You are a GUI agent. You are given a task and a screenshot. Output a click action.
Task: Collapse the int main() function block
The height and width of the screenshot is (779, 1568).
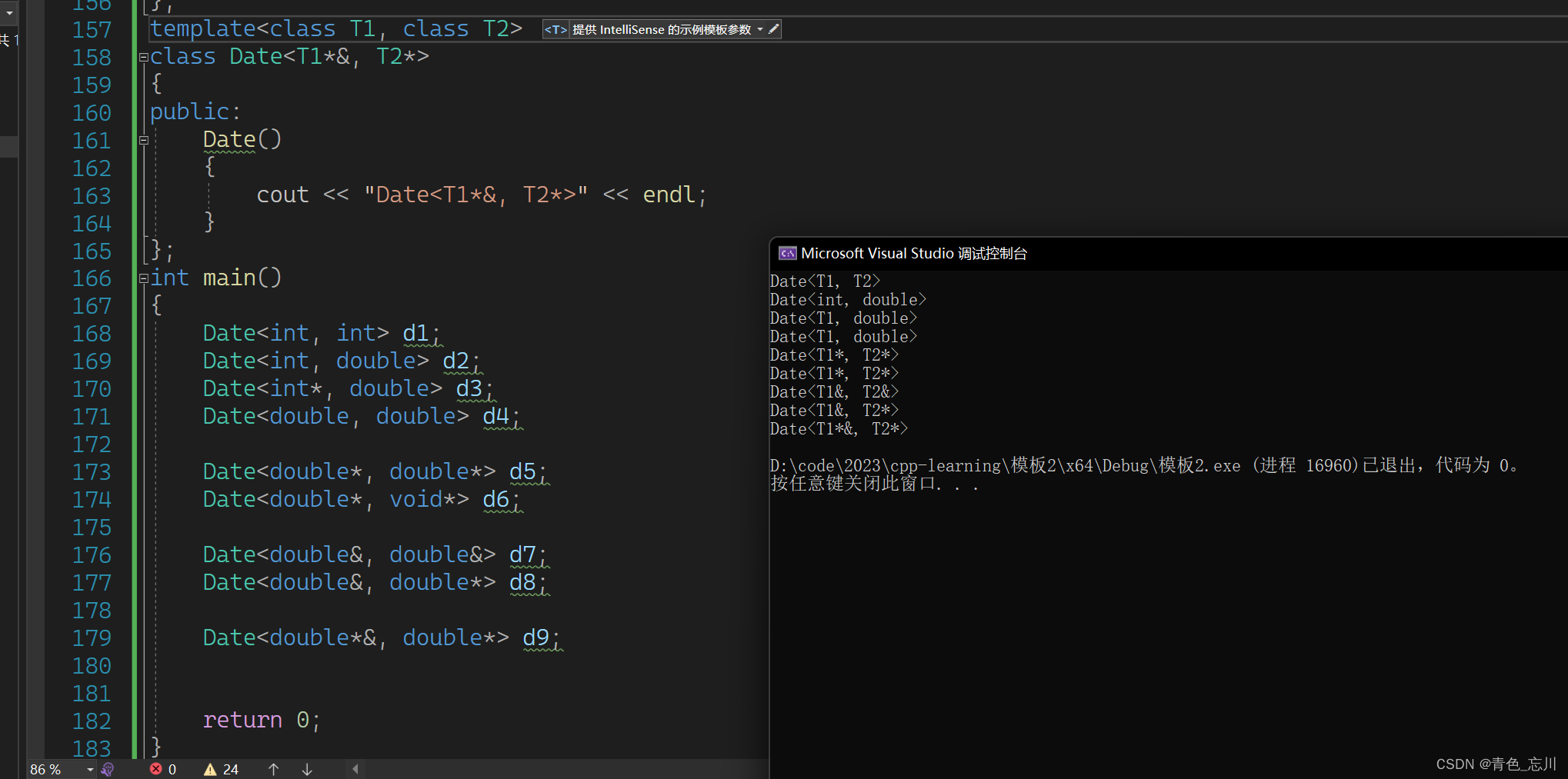144,278
